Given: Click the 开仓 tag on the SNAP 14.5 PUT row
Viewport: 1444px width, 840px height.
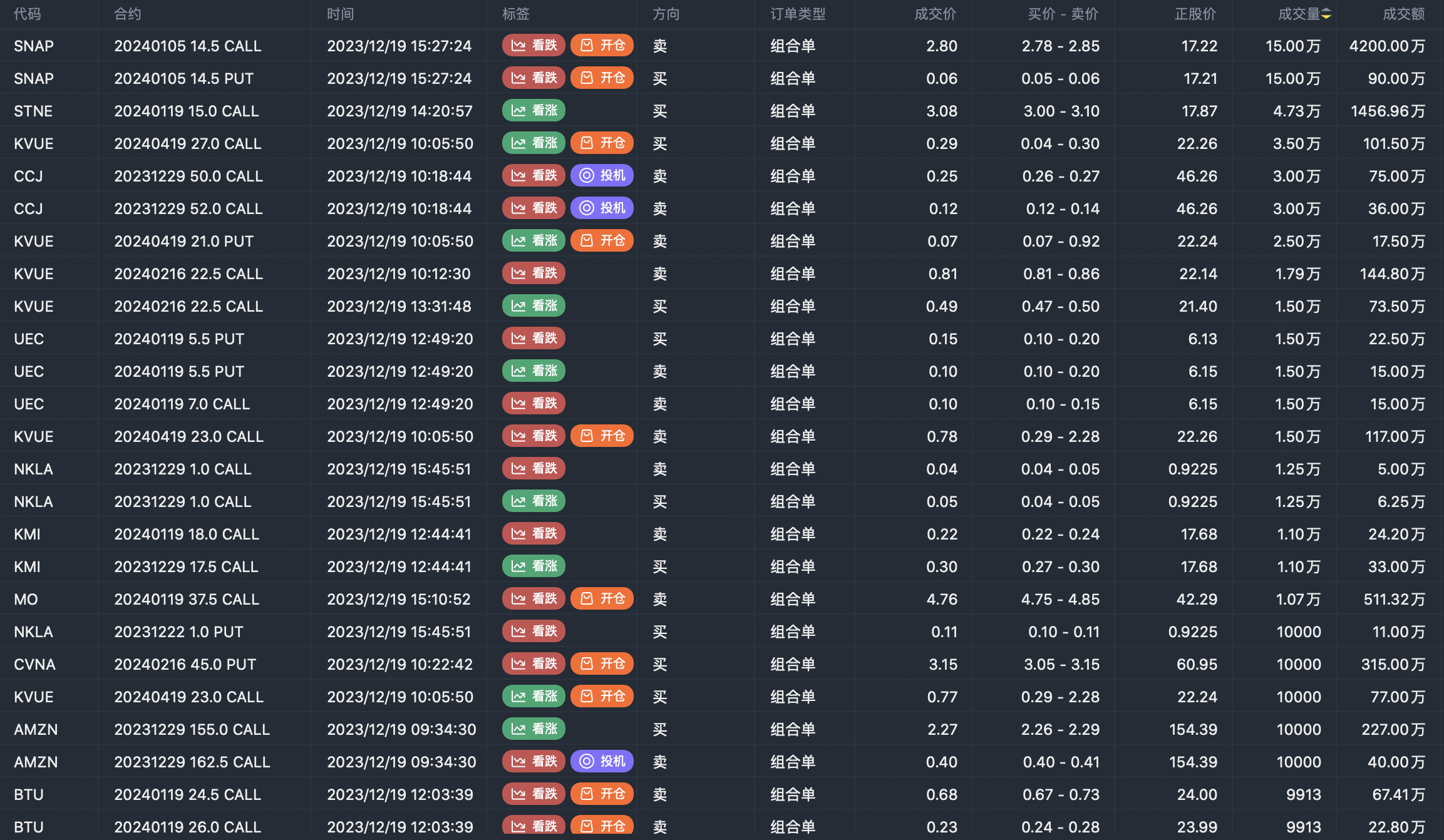Looking at the screenshot, I should pos(602,78).
